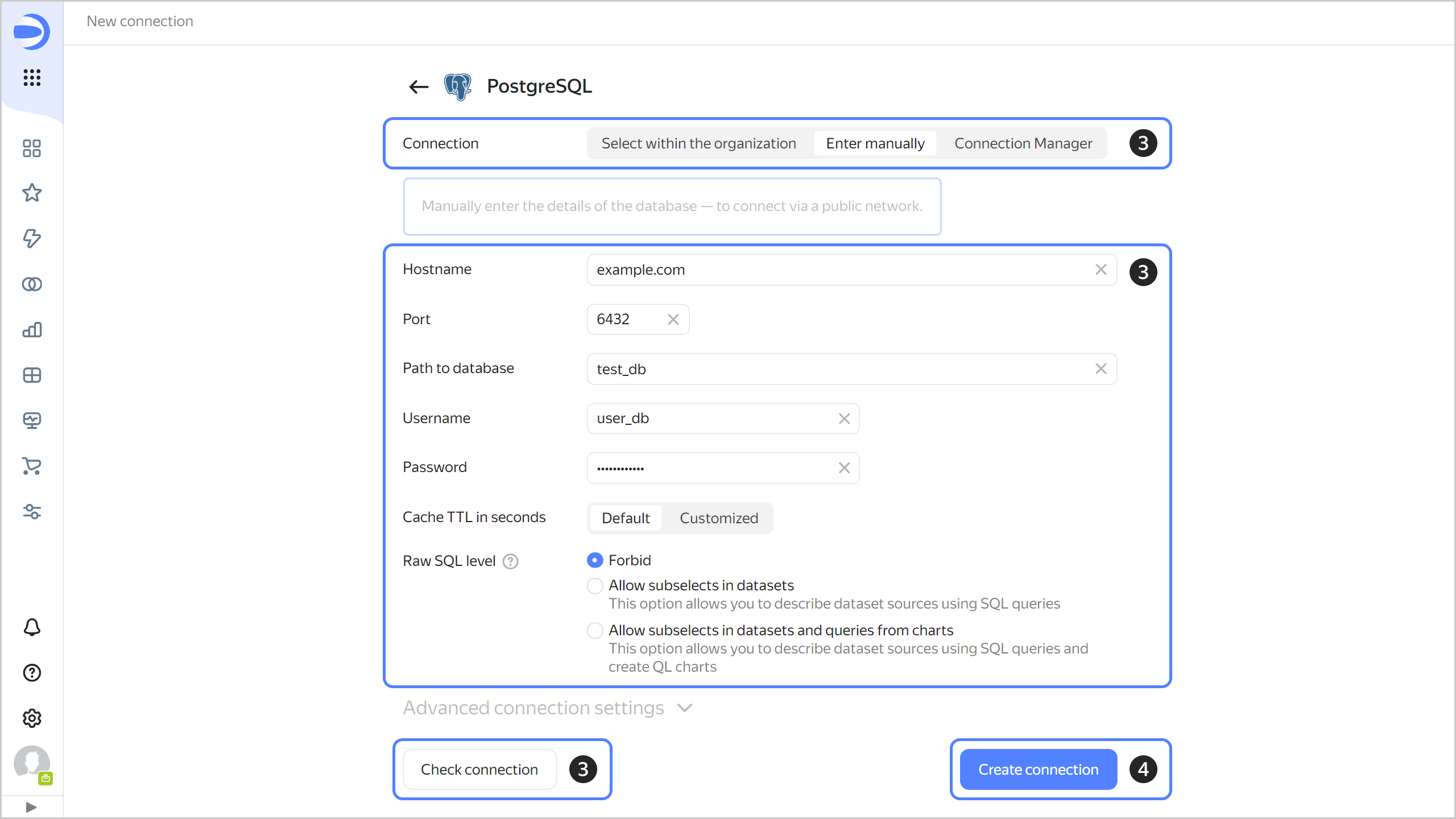Click the Check connection button
Screen dimensions: 1456x819
(479, 770)
